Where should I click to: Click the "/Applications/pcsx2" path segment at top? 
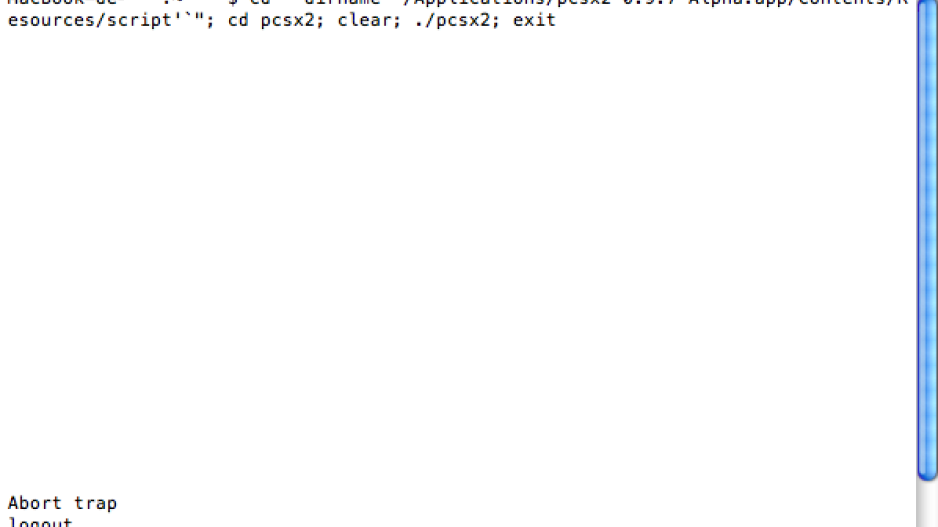508,2
